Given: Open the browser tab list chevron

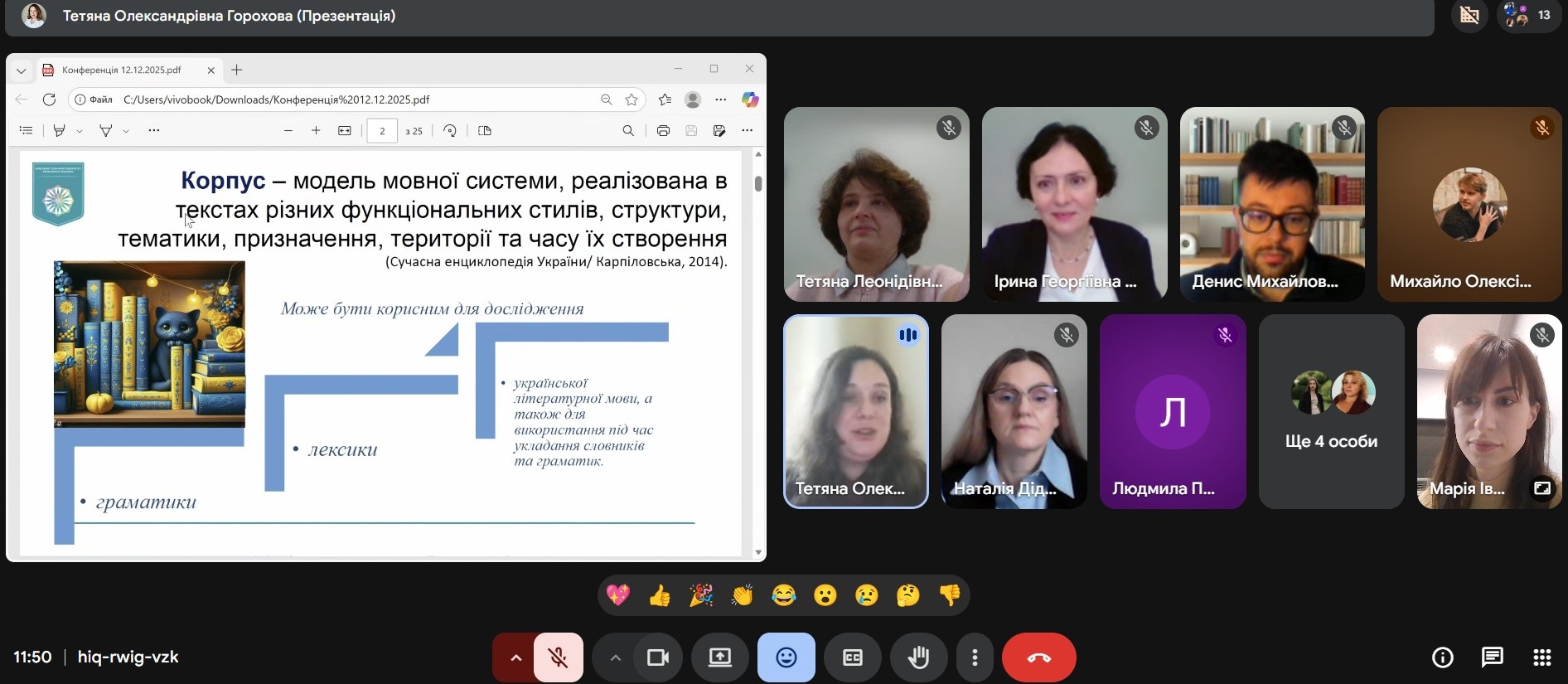Looking at the screenshot, I should 22,70.
